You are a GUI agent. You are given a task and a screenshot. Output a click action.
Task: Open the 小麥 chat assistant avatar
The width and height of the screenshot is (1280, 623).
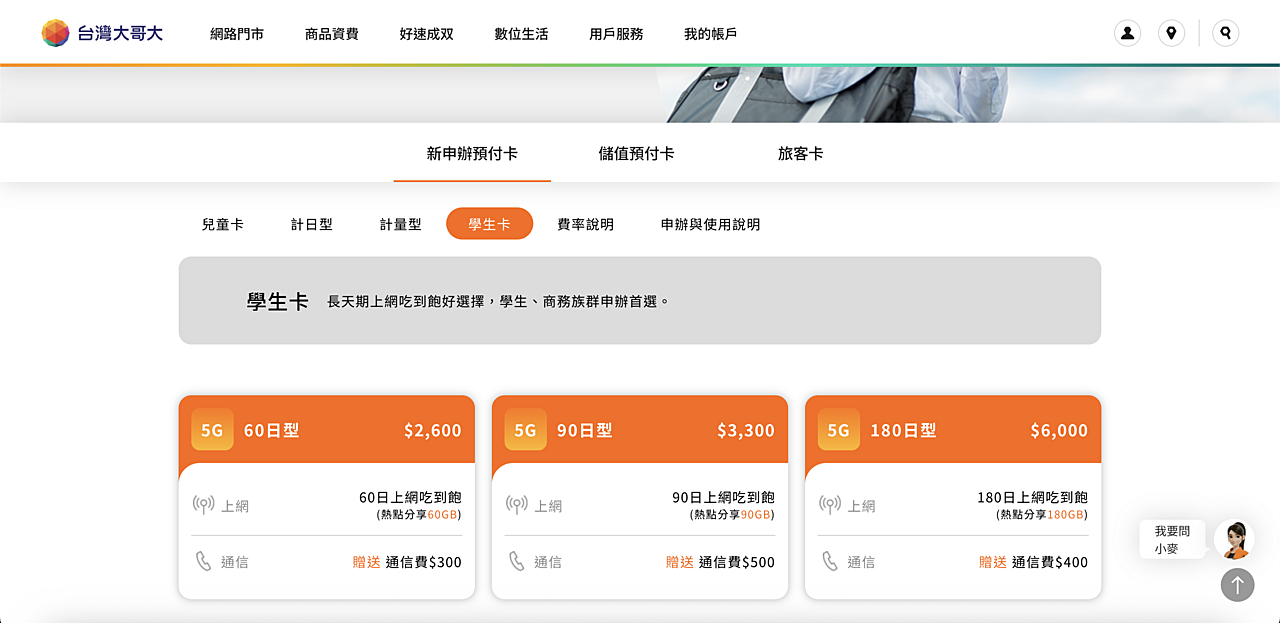[x=1234, y=540]
